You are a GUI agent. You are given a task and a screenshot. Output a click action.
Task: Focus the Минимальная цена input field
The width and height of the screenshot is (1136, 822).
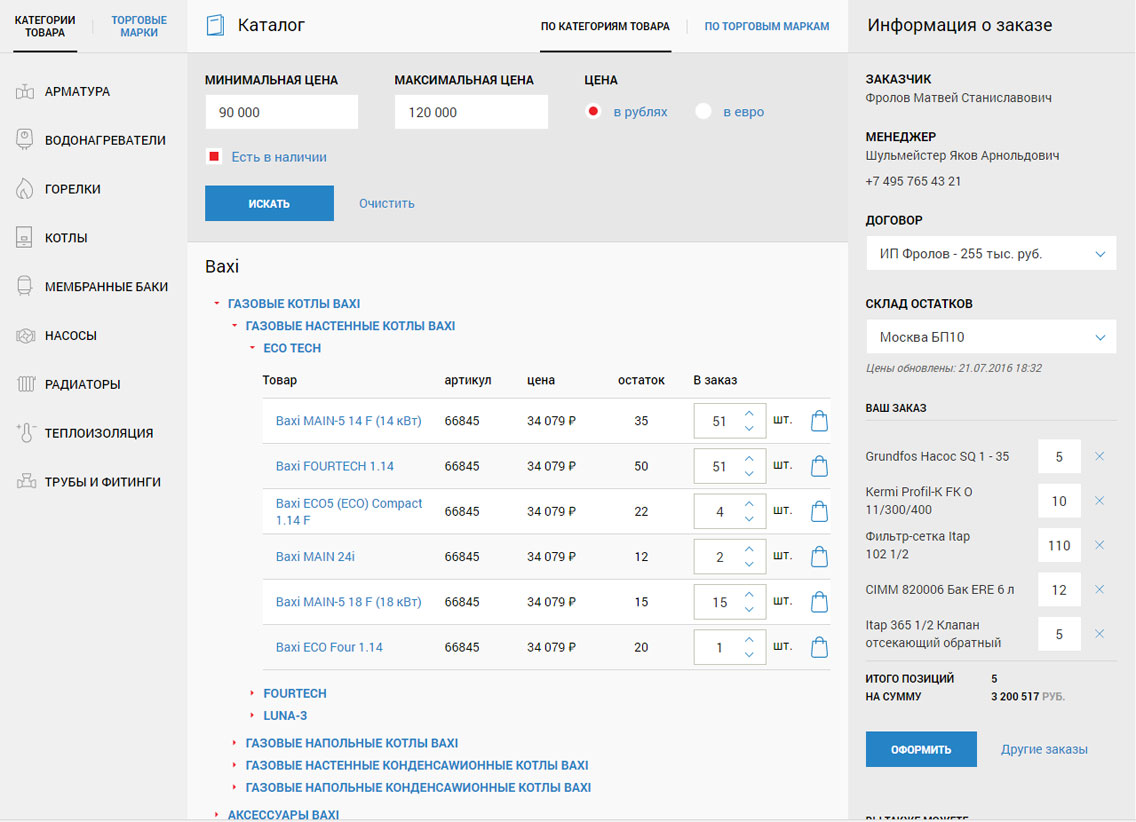(x=281, y=112)
